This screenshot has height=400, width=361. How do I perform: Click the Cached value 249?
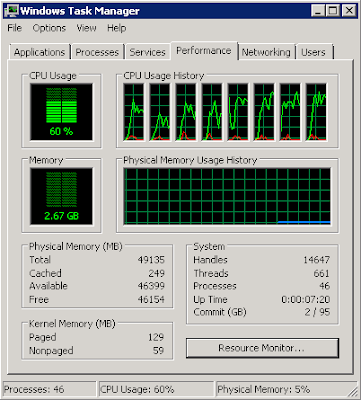tap(157, 273)
